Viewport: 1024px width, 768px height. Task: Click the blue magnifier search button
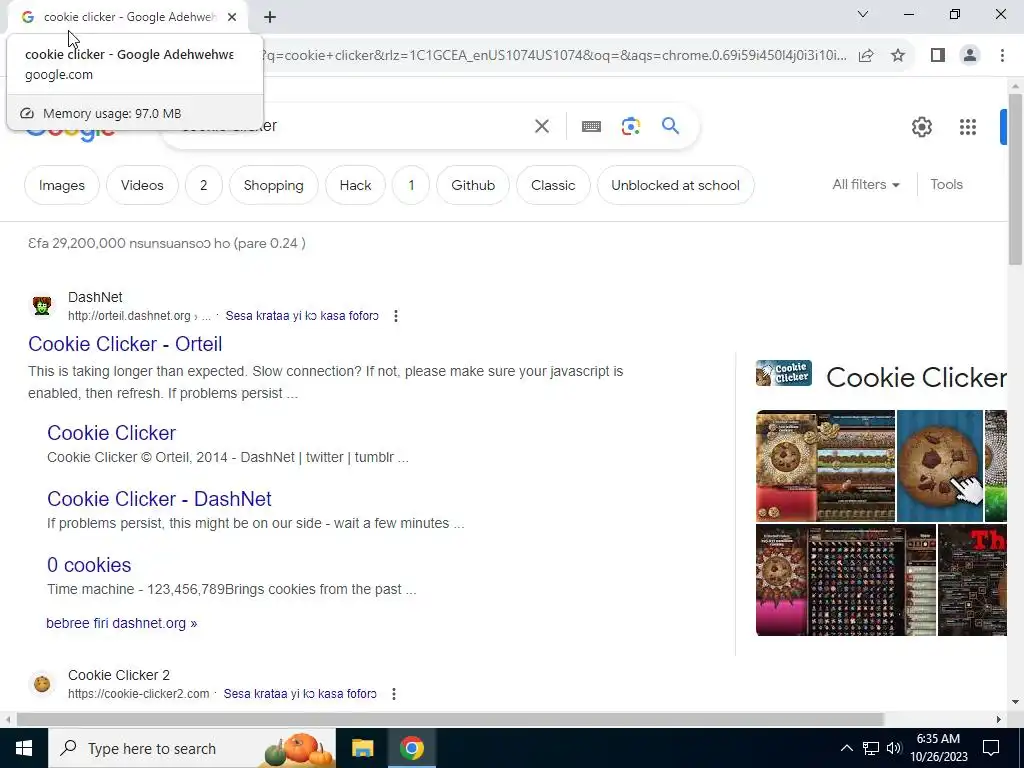point(670,125)
